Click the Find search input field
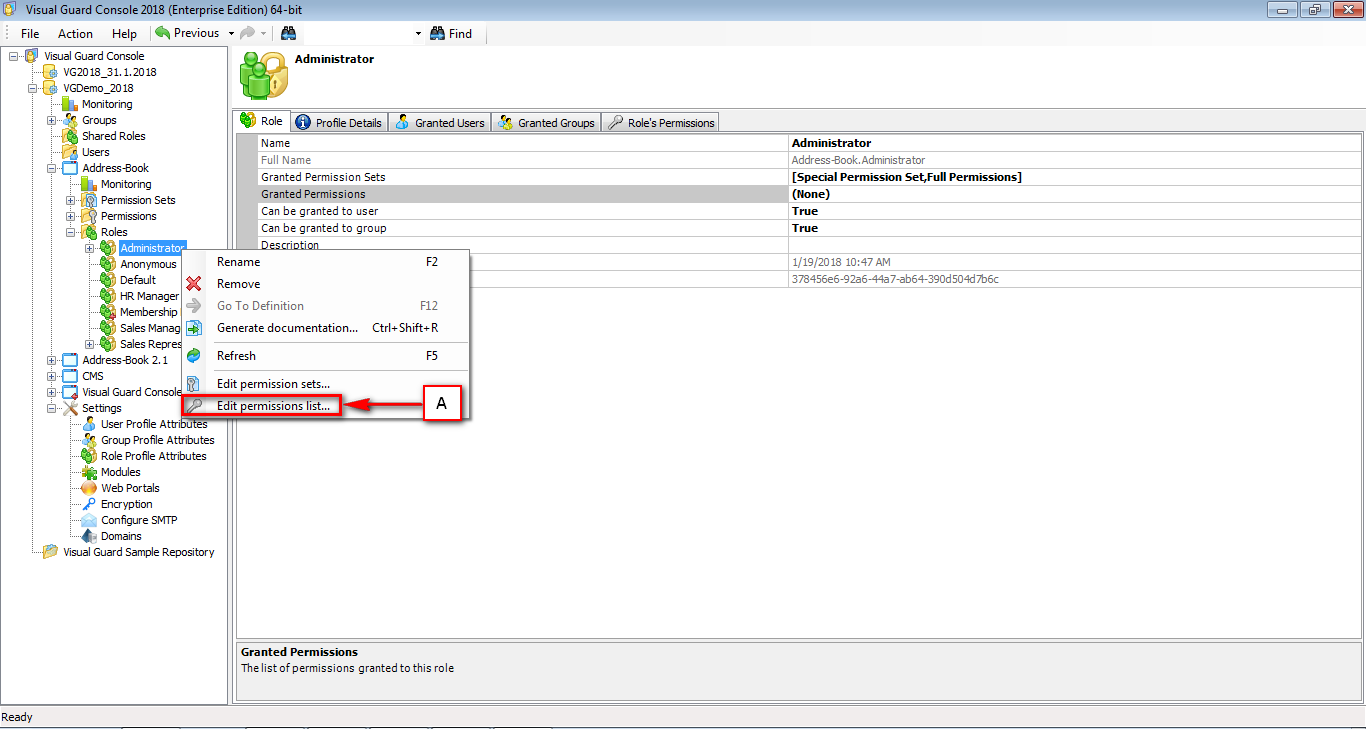The height and width of the screenshot is (729, 1366). (355, 32)
